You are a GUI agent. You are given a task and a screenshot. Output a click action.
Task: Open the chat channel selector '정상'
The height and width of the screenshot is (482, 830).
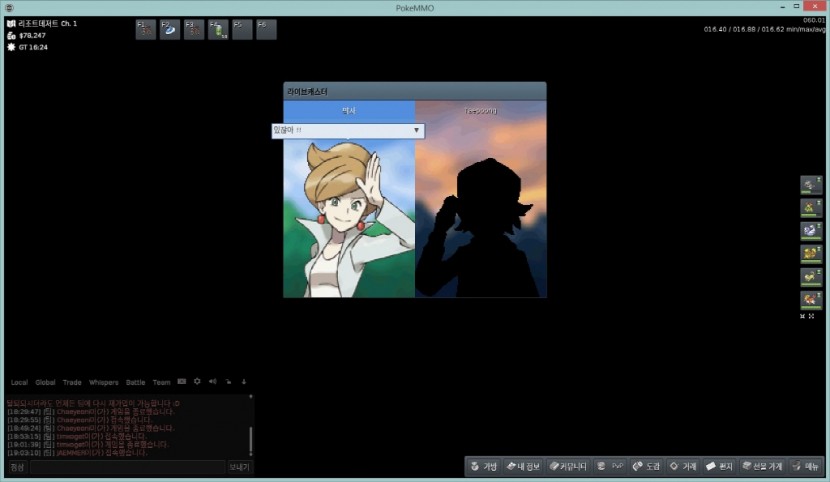17,467
